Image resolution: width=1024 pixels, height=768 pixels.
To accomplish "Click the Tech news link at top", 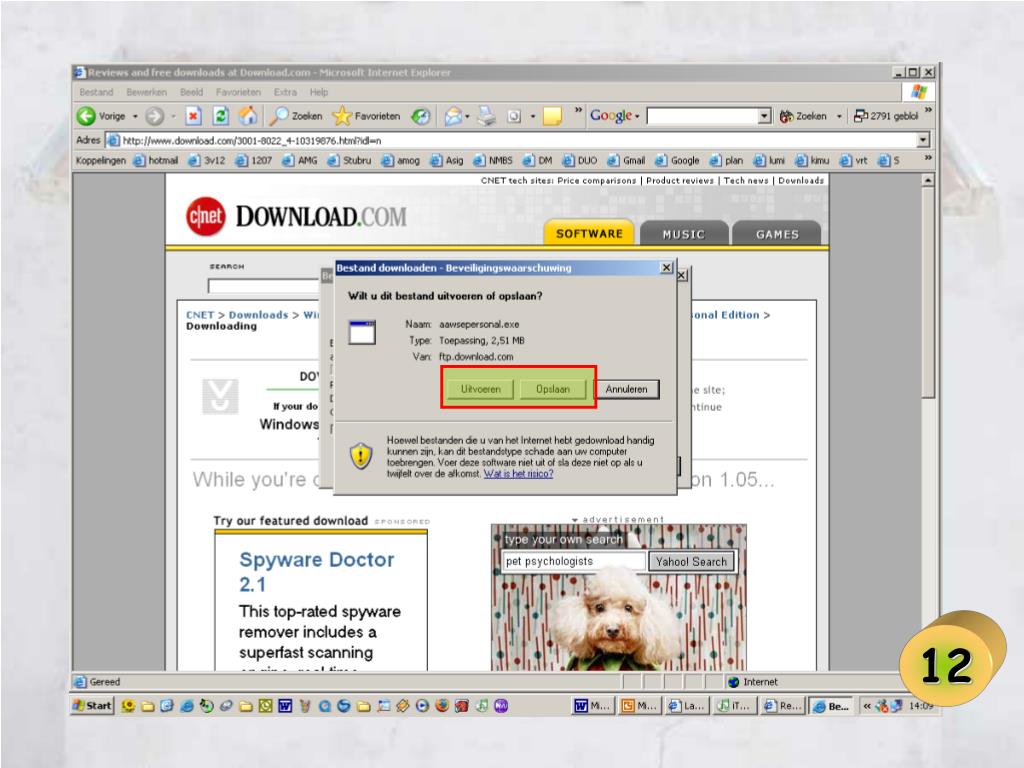I will point(746,180).
